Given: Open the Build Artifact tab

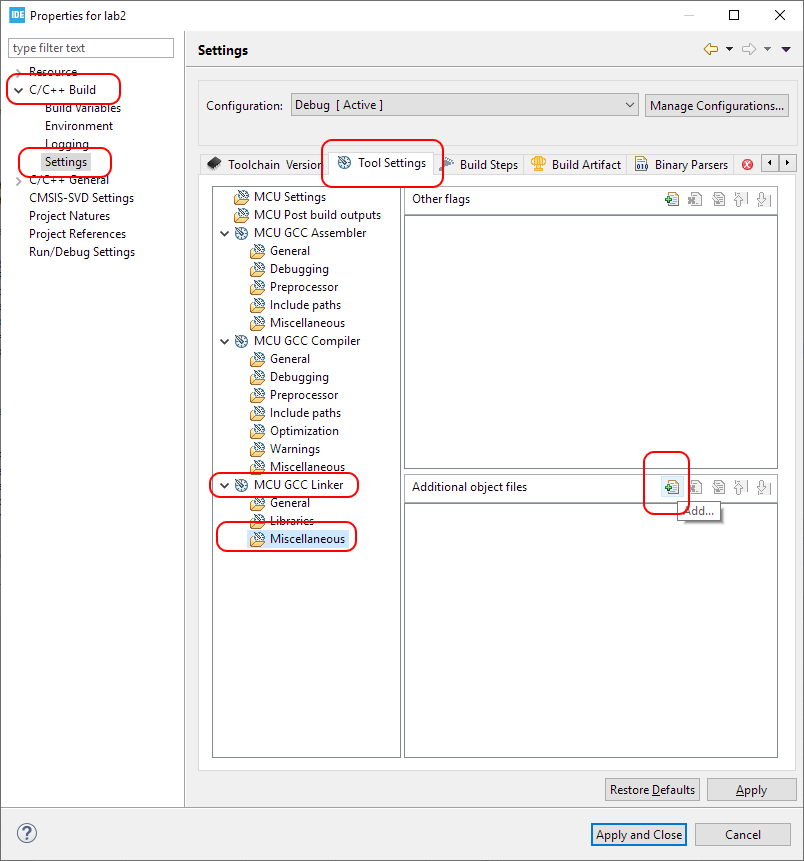Looking at the screenshot, I should coord(576,164).
